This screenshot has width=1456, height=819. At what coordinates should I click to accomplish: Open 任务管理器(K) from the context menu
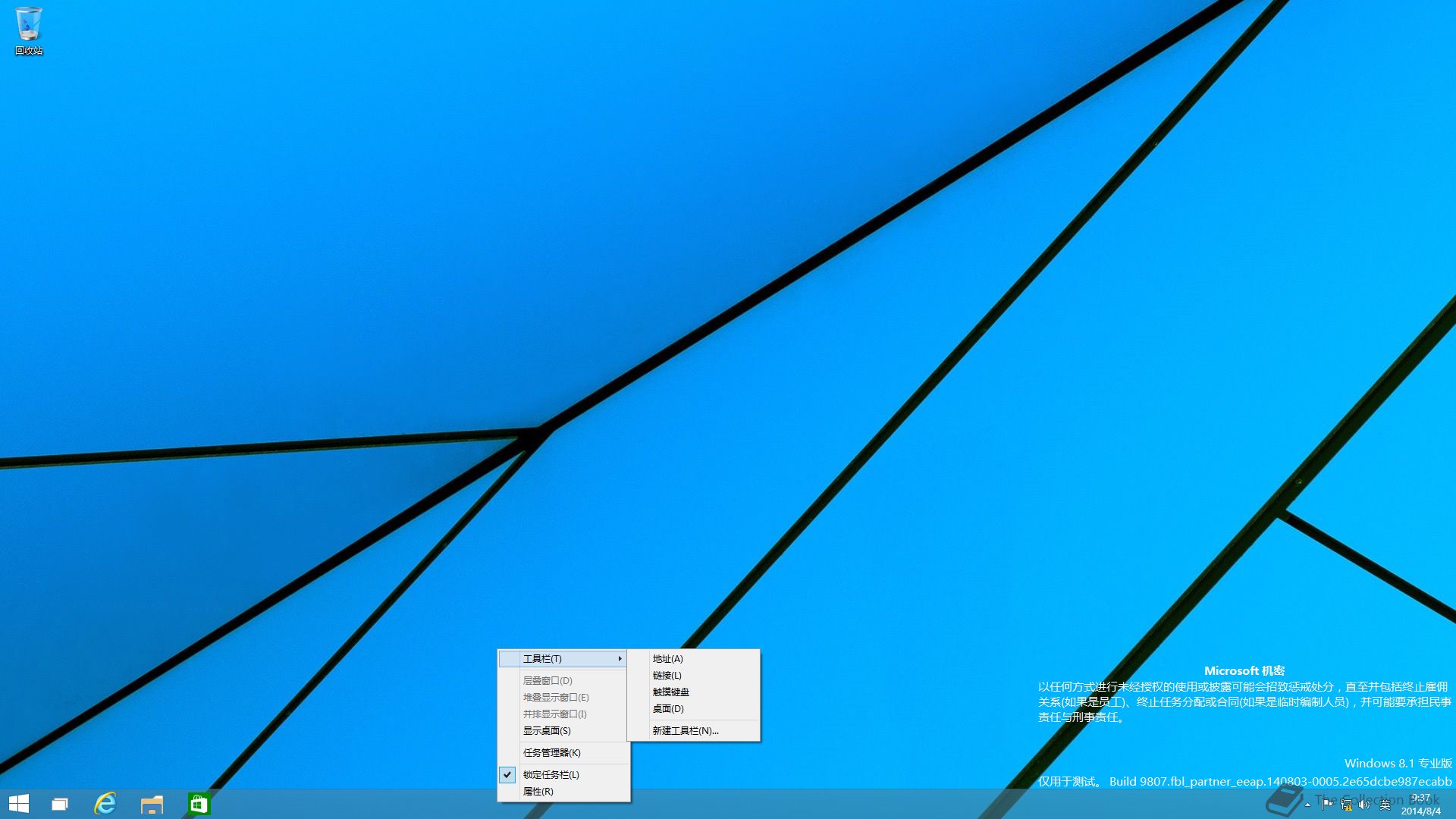[x=563, y=753]
